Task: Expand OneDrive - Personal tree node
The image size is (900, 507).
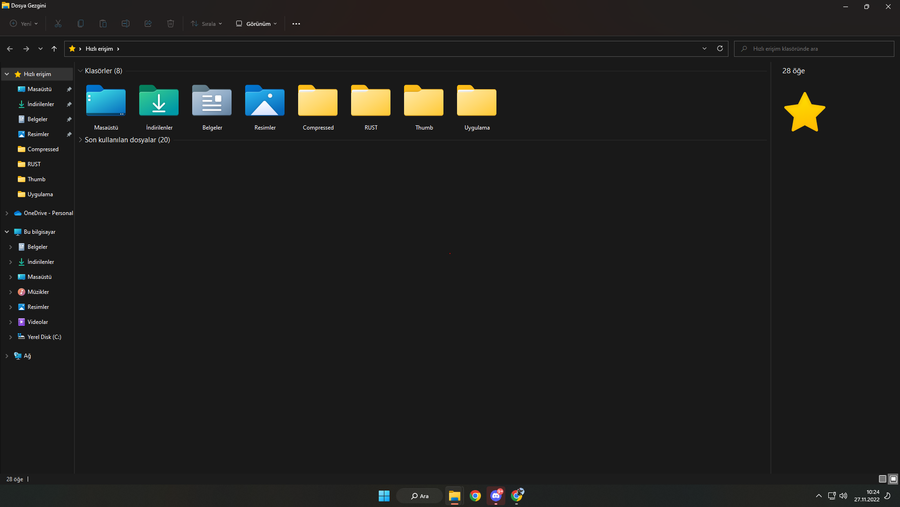Action: point(7,213)
